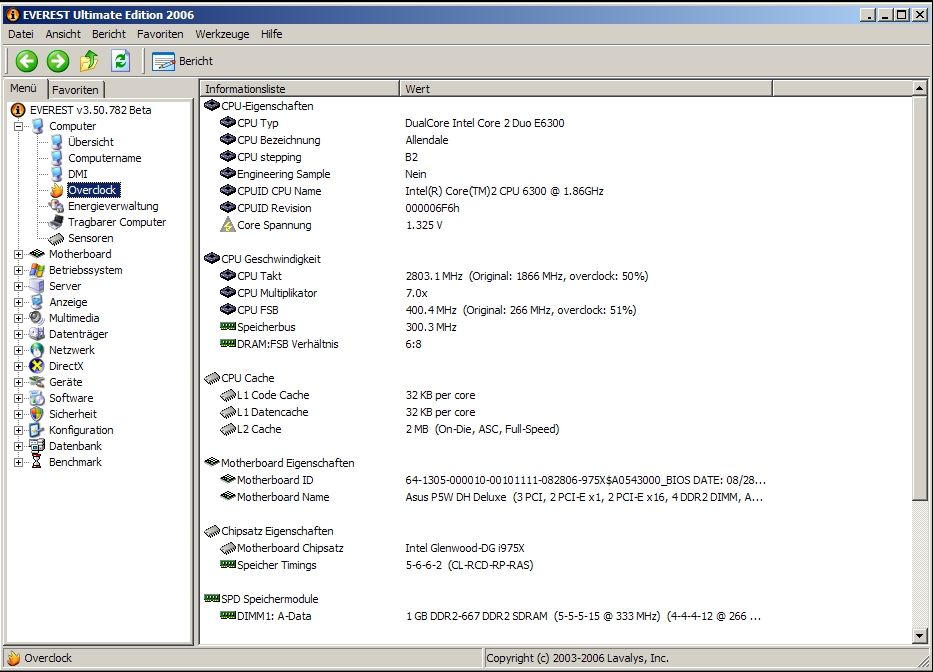Open the Werkzeuge menu

coord(223,34)
